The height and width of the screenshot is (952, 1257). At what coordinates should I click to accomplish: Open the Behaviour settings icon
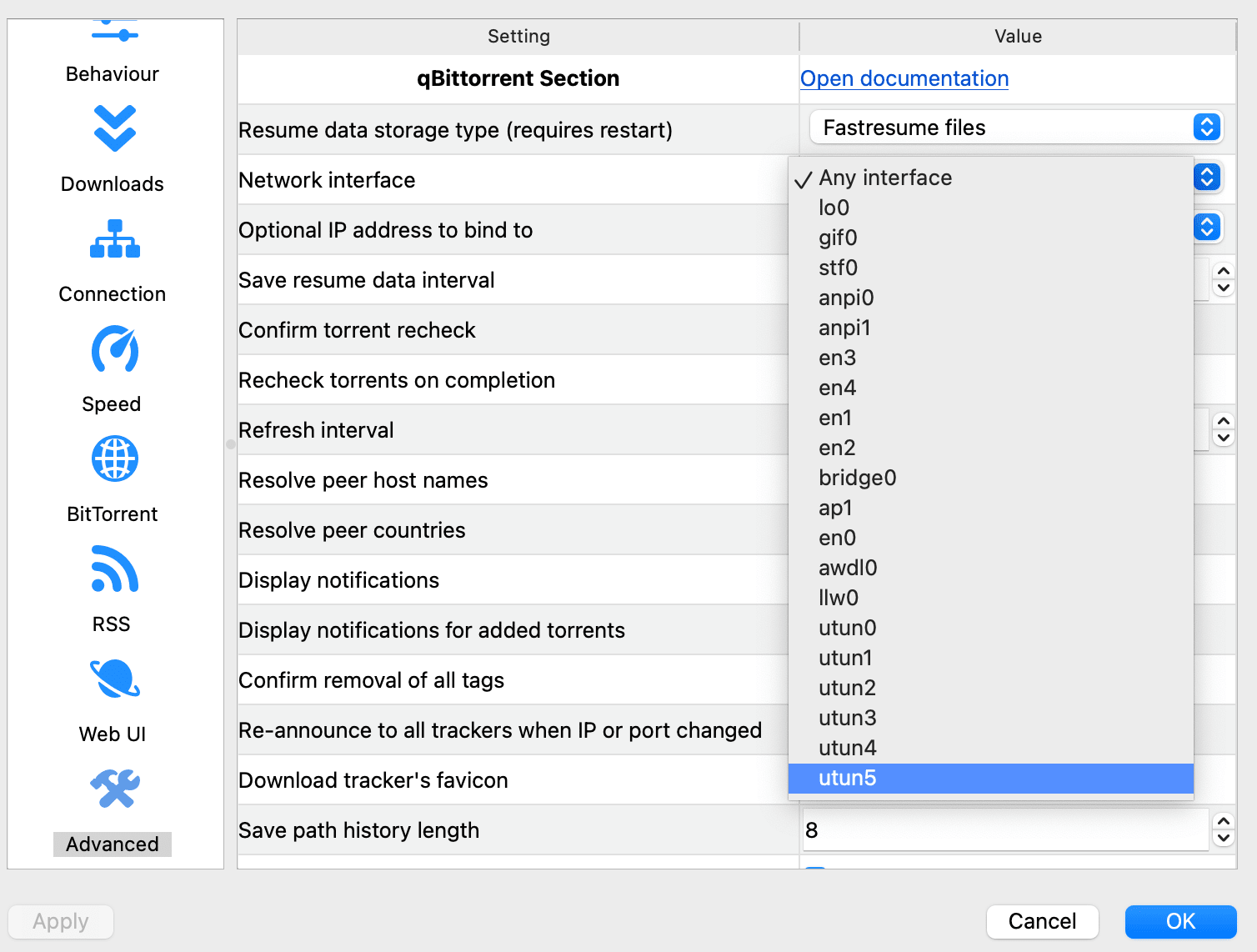pyautogui.click(x=115, y=32)
